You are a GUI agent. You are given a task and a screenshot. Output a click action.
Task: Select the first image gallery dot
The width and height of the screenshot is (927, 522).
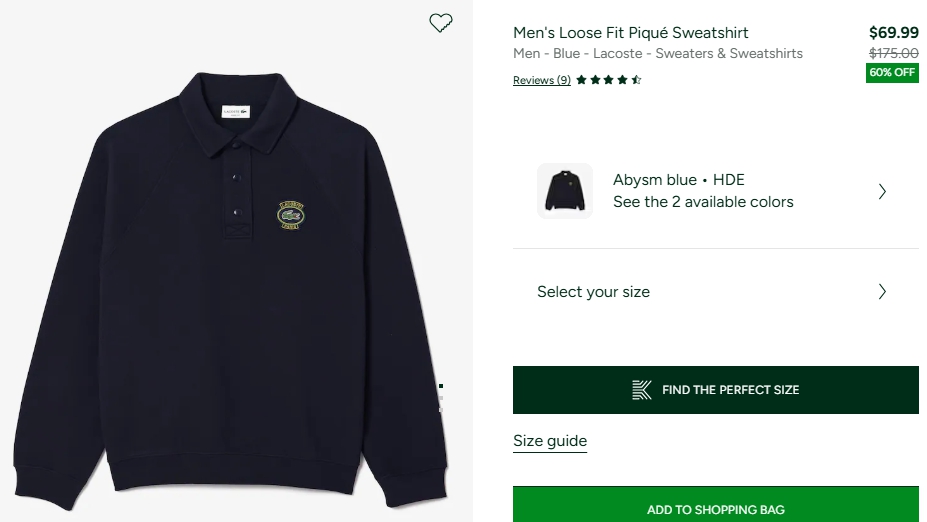coord(441,386)
